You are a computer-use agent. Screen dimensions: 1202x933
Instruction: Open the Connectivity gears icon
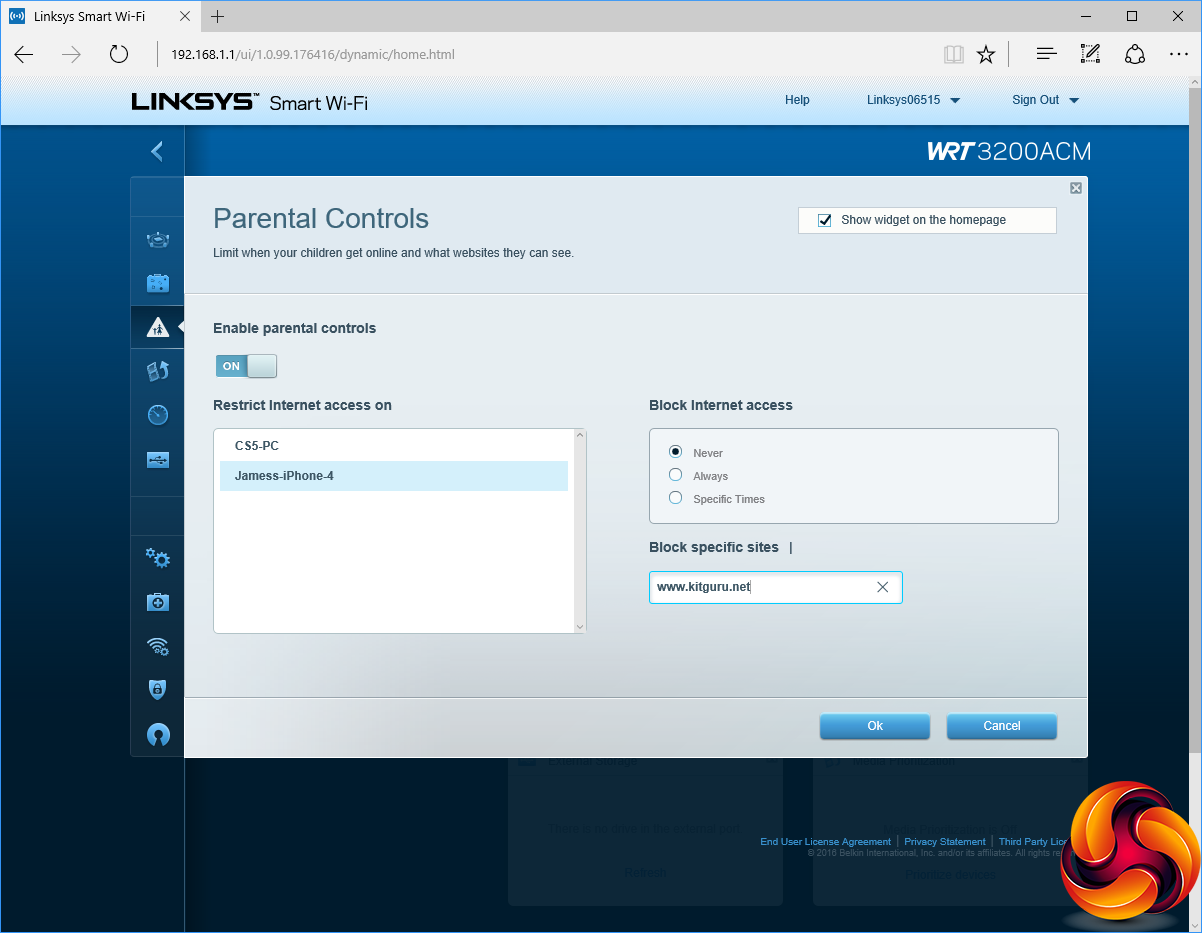pos(158,558)
